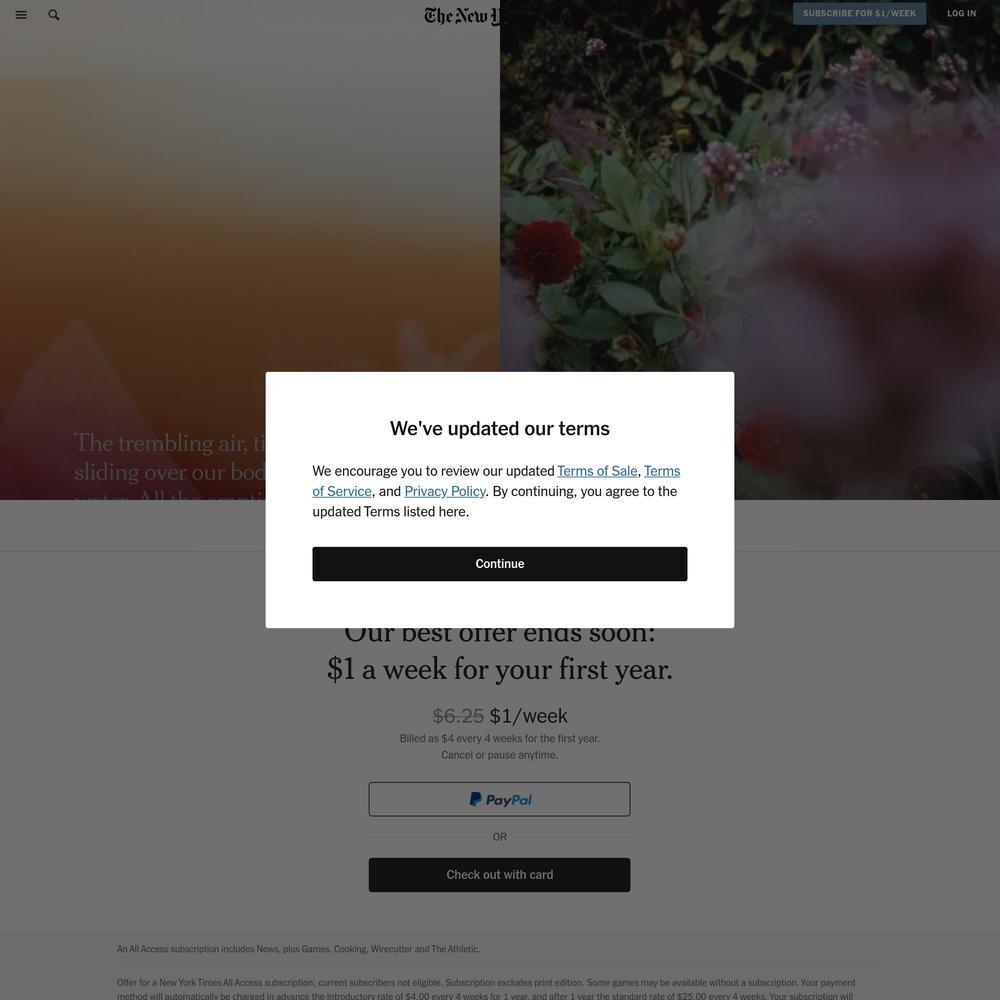Click Subscribe for $1/week button

859,13
